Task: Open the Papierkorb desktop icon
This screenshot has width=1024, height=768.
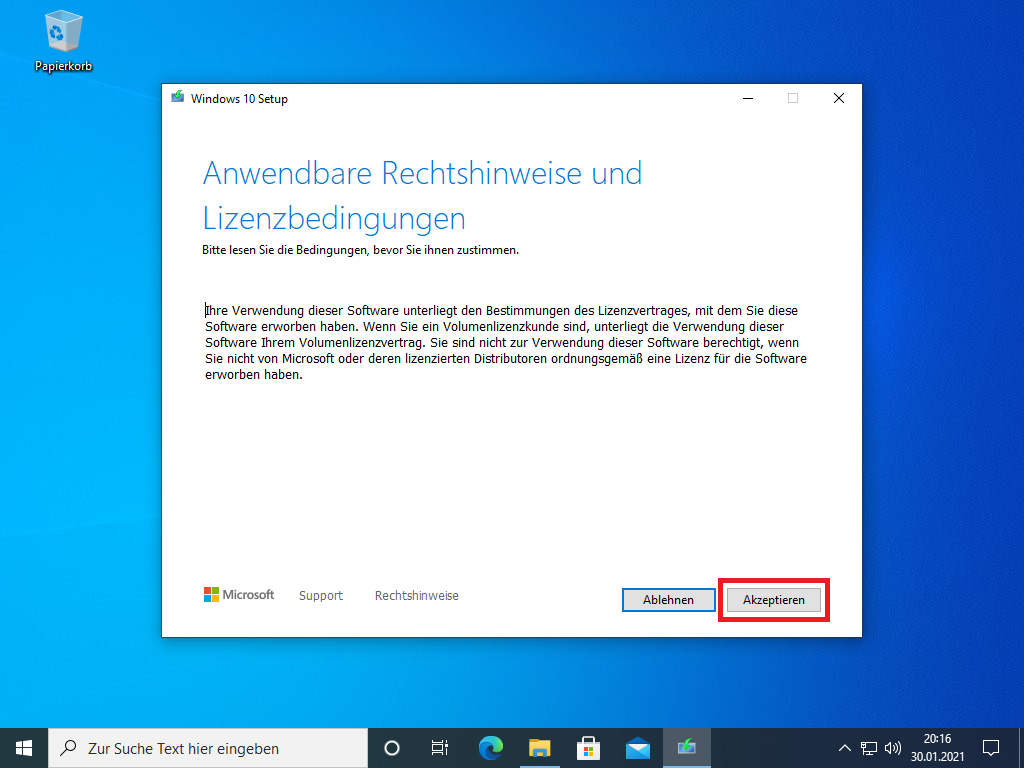Action: [x=63, y=40]
